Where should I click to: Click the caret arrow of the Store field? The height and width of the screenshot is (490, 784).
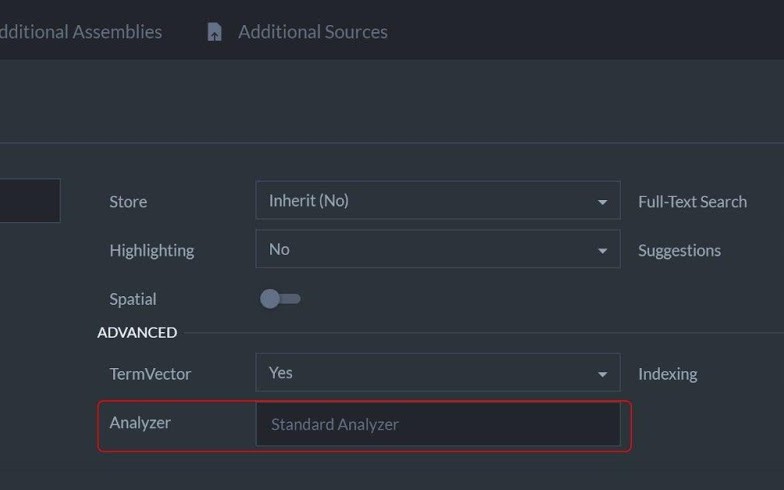point(602,202)
